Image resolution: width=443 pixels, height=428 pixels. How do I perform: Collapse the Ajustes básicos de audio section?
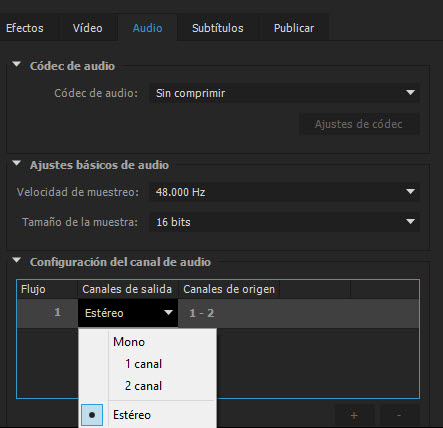click(16, 163)
